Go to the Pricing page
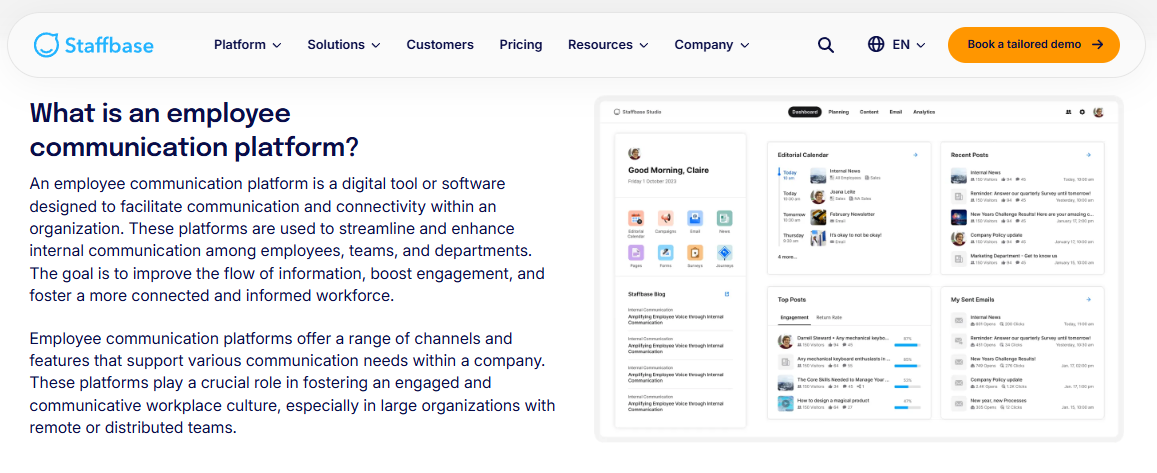The image size is (1157, 473). [521, 44]
